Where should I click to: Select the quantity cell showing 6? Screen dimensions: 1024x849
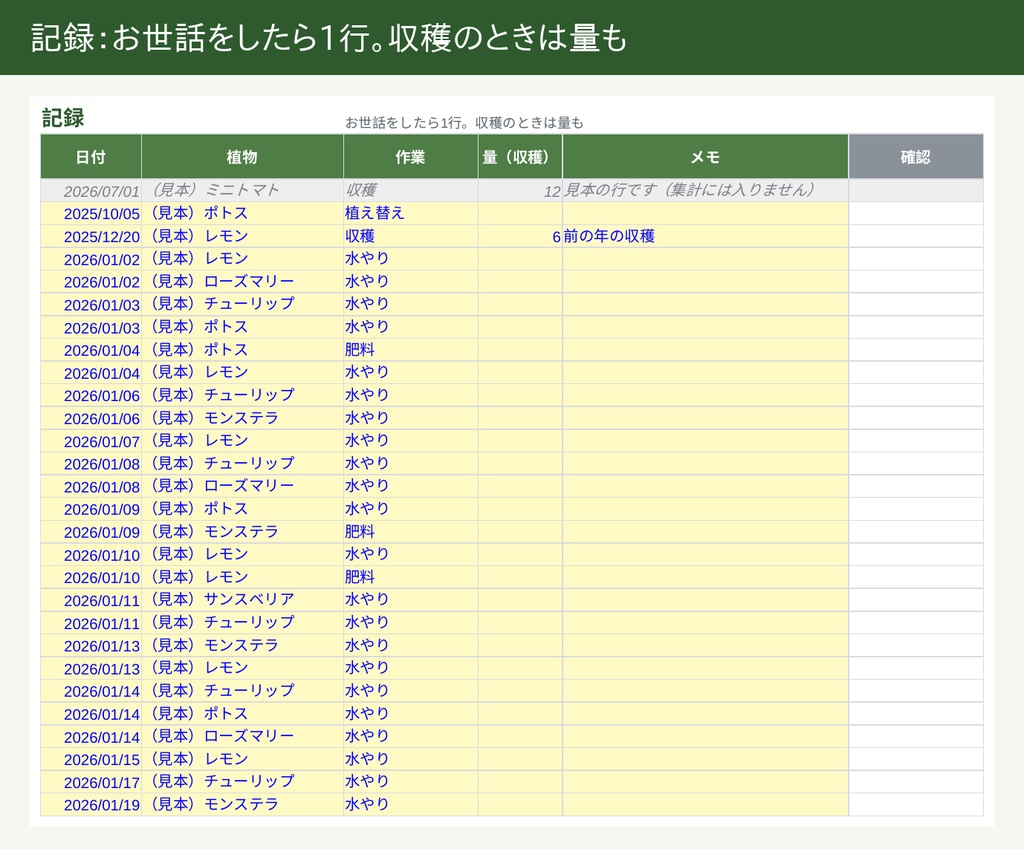click(520, 236)
